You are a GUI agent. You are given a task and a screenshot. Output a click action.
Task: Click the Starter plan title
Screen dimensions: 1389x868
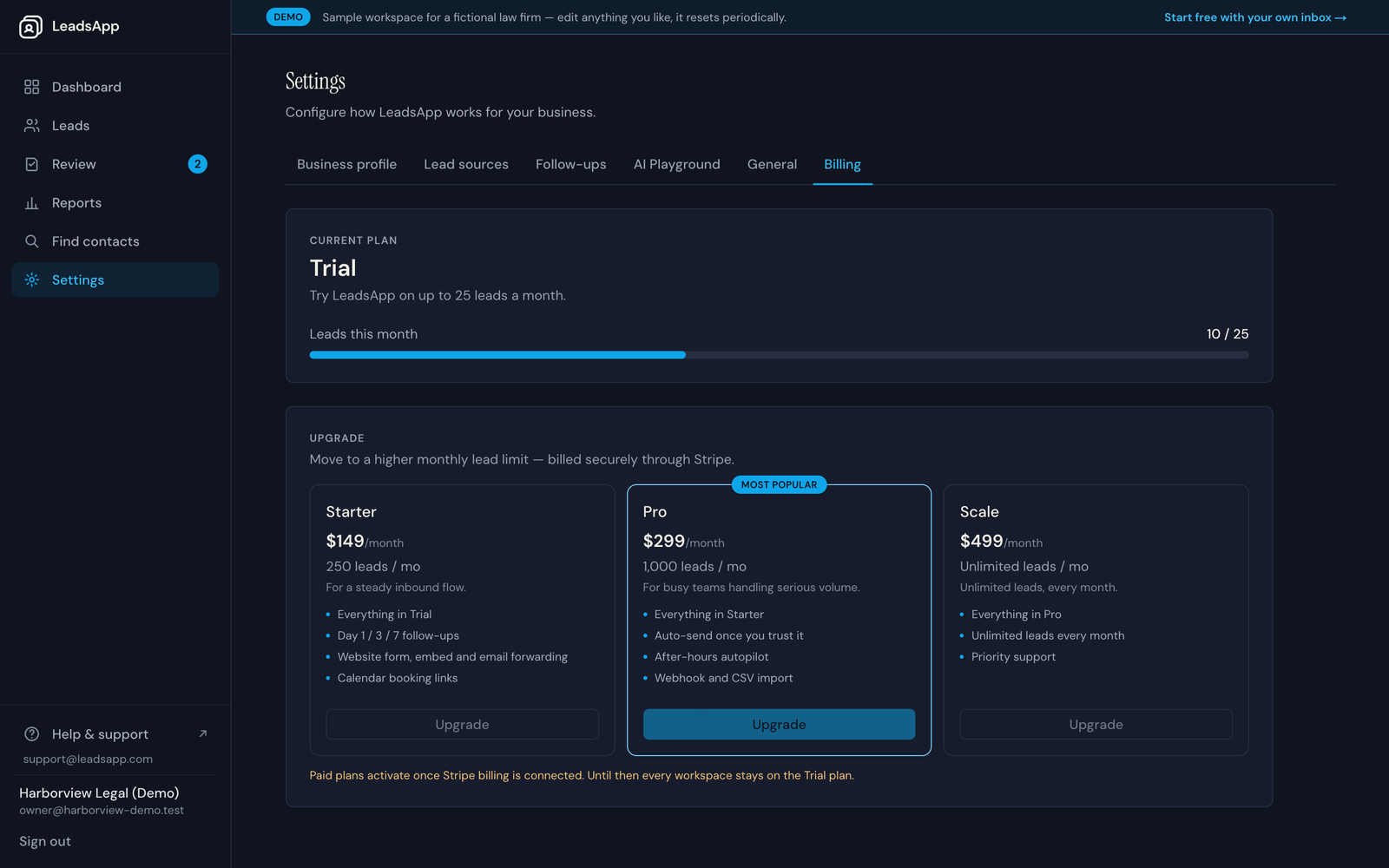tap(351, 512)
